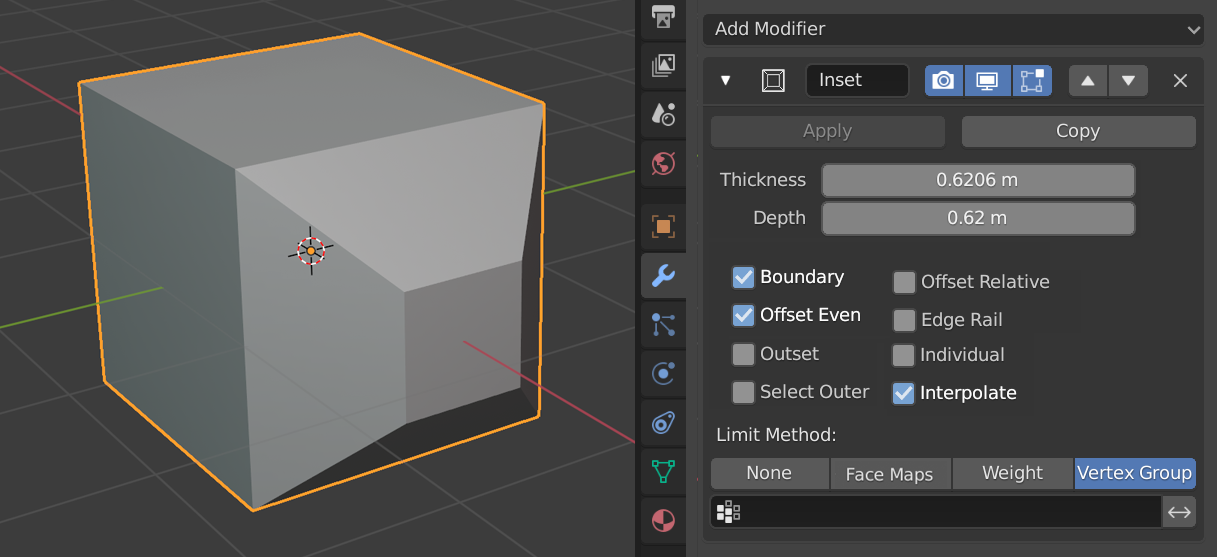This screenshot has width=1217, height=557.
Task: Click the Apply button
Action: tap(828, 131)
